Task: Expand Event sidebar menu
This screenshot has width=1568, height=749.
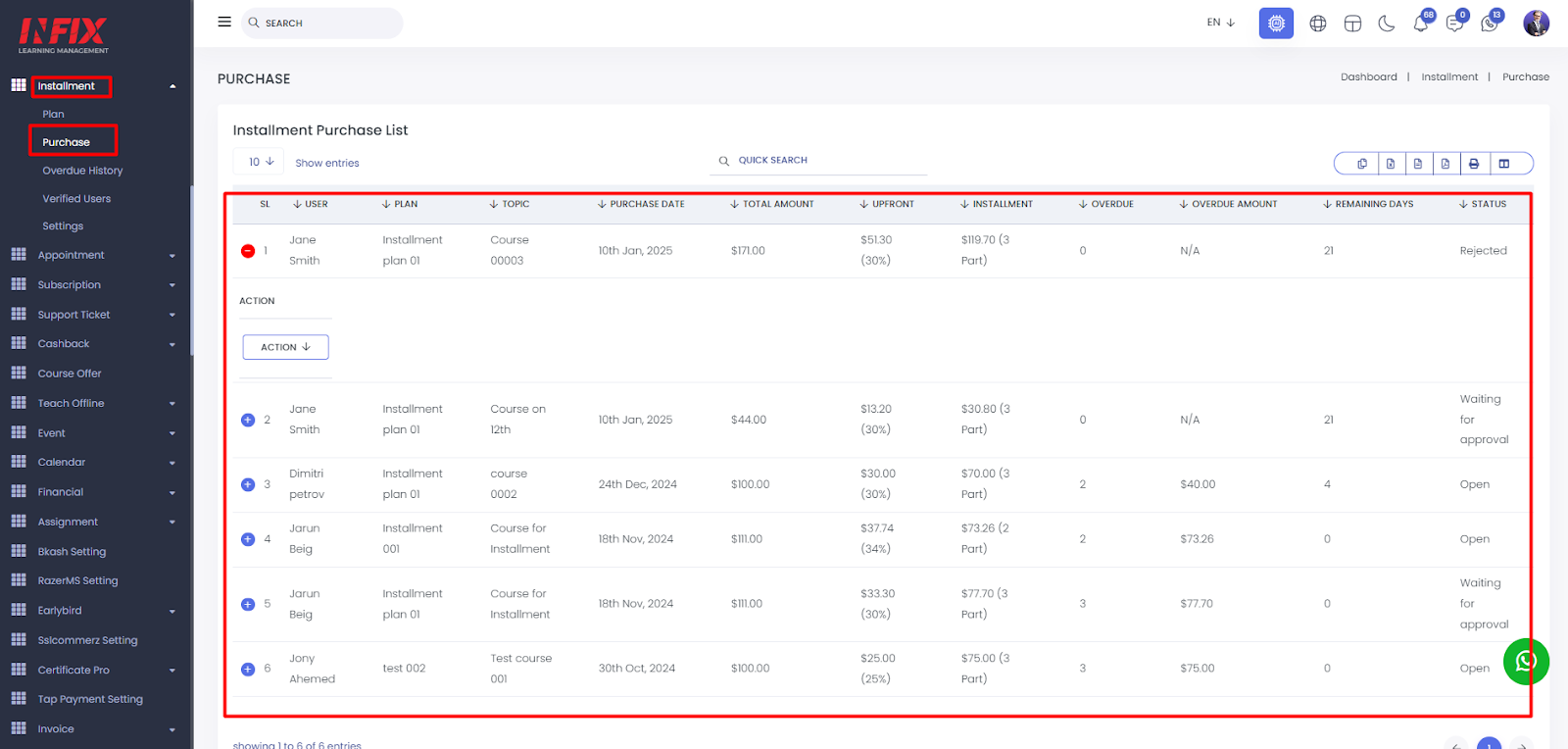Action: (94, 433)
